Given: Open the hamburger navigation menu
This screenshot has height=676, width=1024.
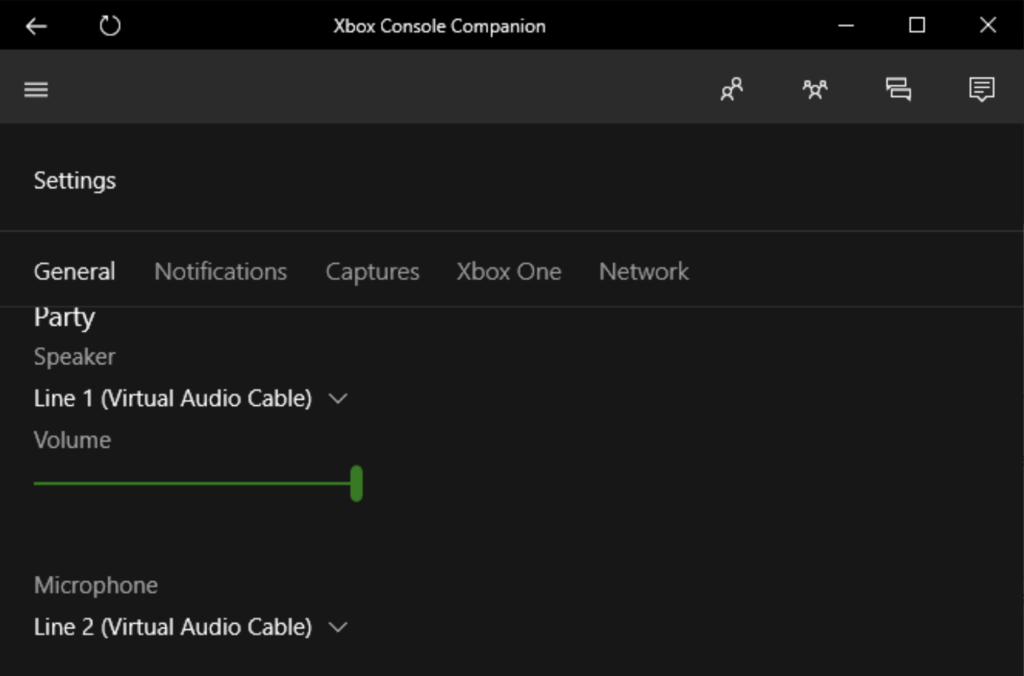Looking at the screenshot, I should pyautogui.click(x=36, y=90).
